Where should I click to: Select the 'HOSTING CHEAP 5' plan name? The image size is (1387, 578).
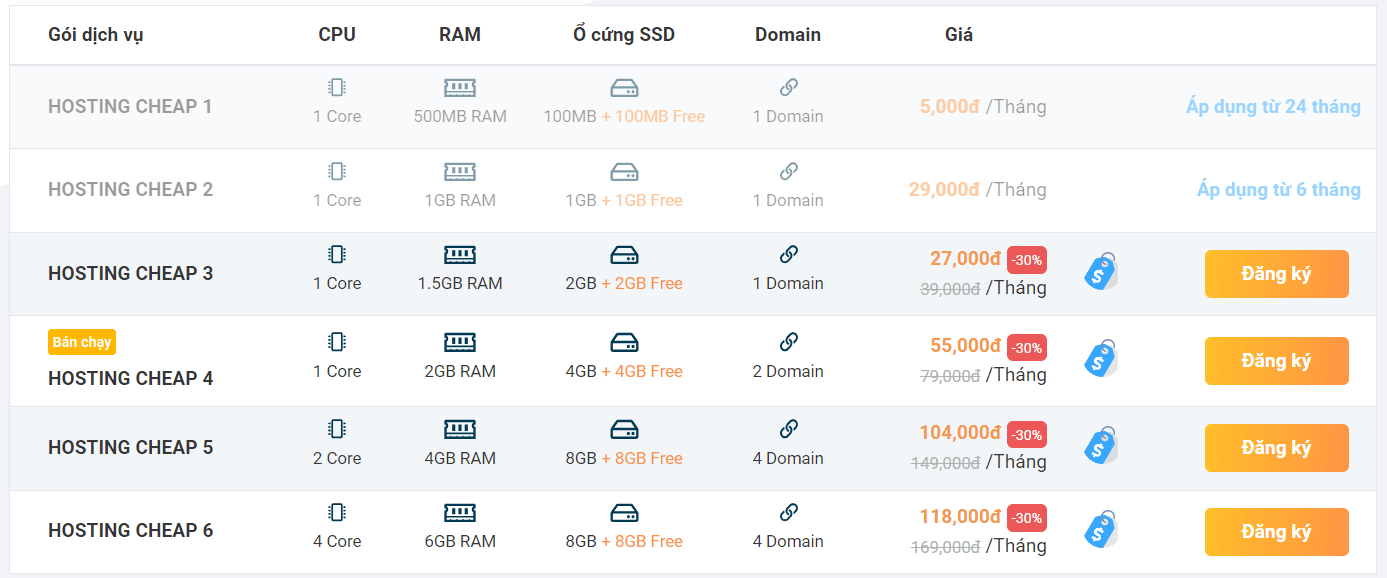click(130, 447)
